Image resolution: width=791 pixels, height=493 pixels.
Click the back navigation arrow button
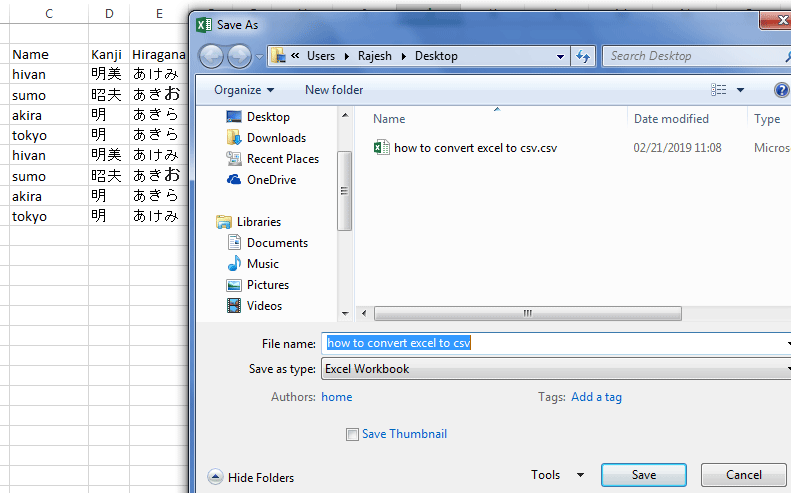coord(211,56)
